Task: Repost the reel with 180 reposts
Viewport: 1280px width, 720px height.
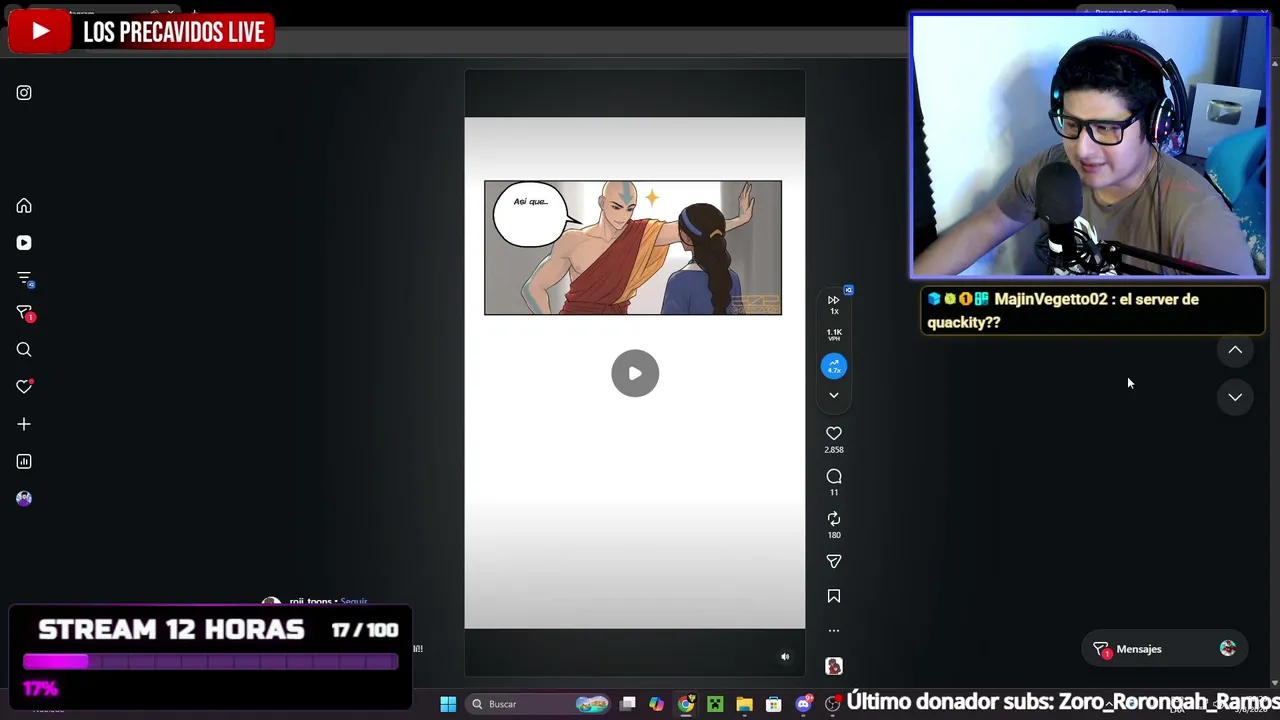Action: coord(834,519)
